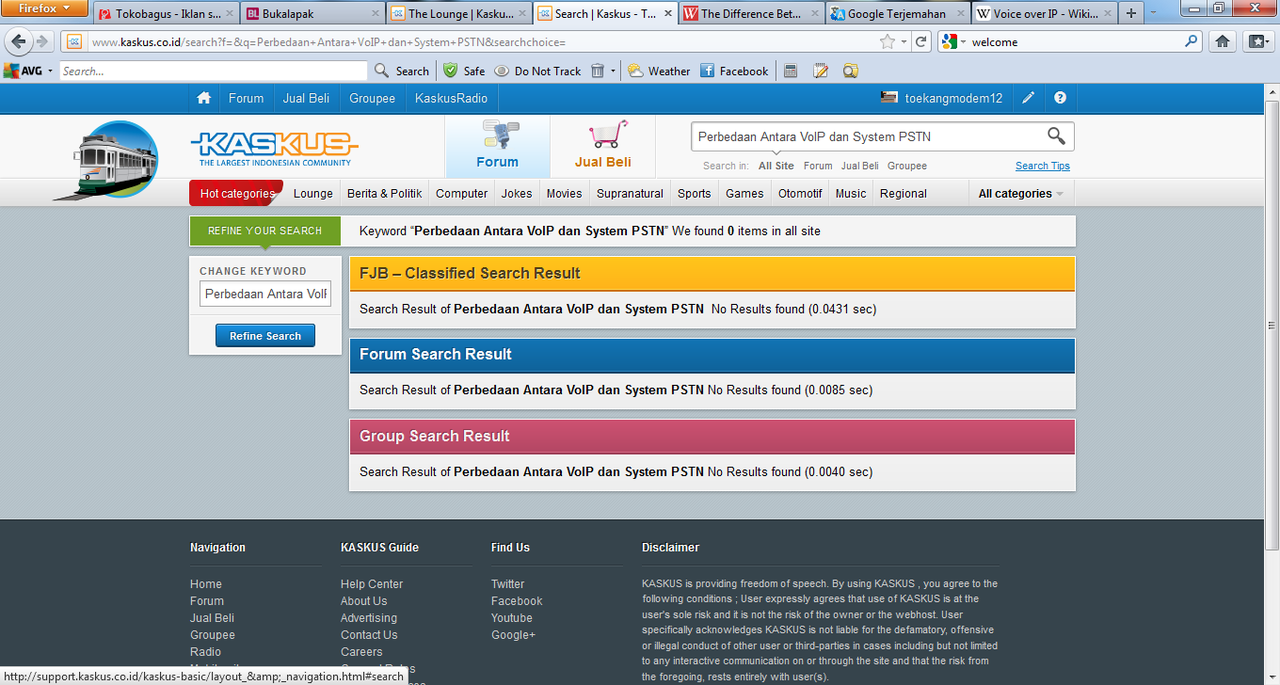Image resolution: width=1280 pixels, height=685 pixels.
Task: Click the Kaskus main search input field
Action: pyautogui.click(x=867, y=136)
